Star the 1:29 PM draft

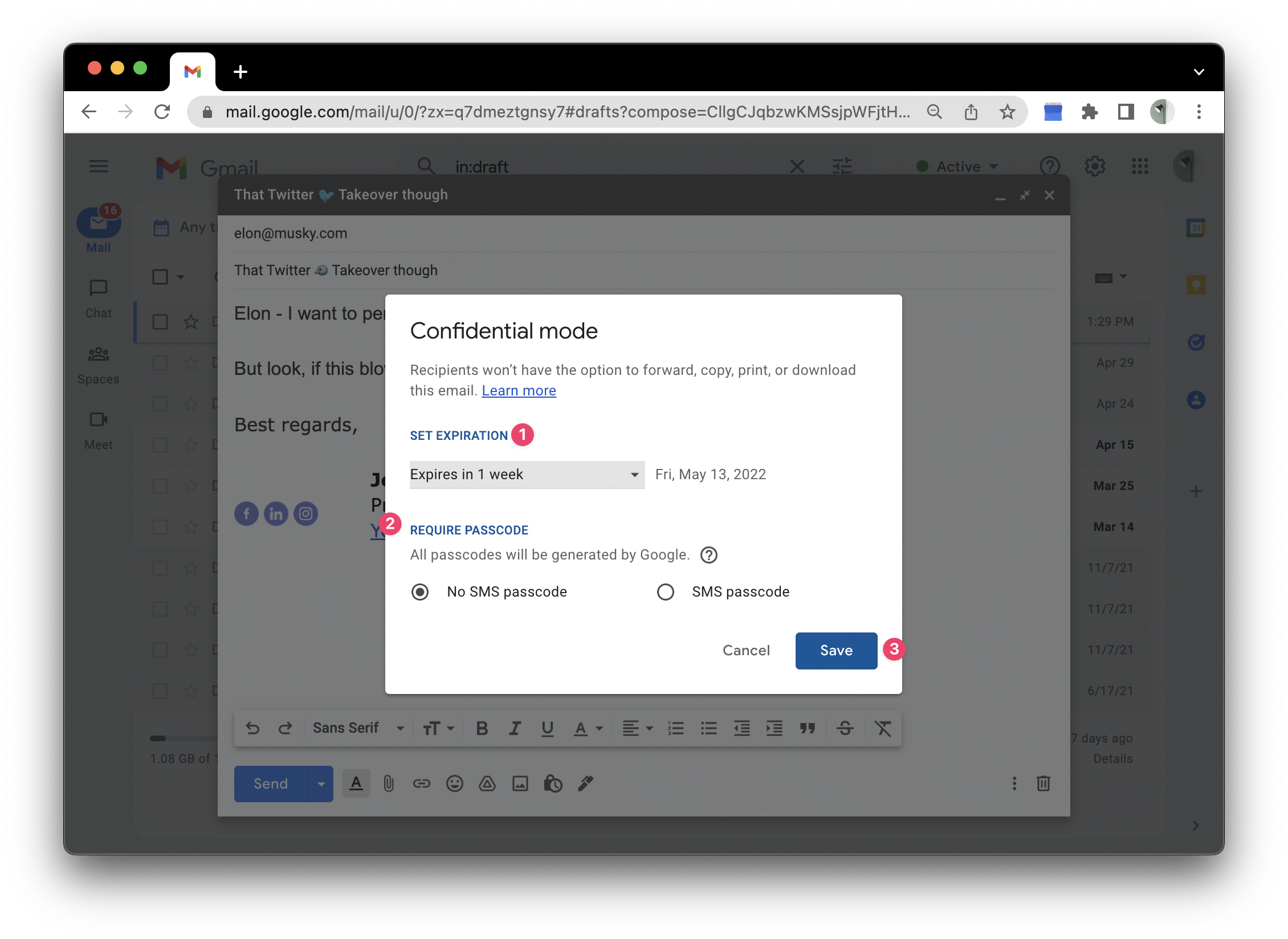click(191, 322)
